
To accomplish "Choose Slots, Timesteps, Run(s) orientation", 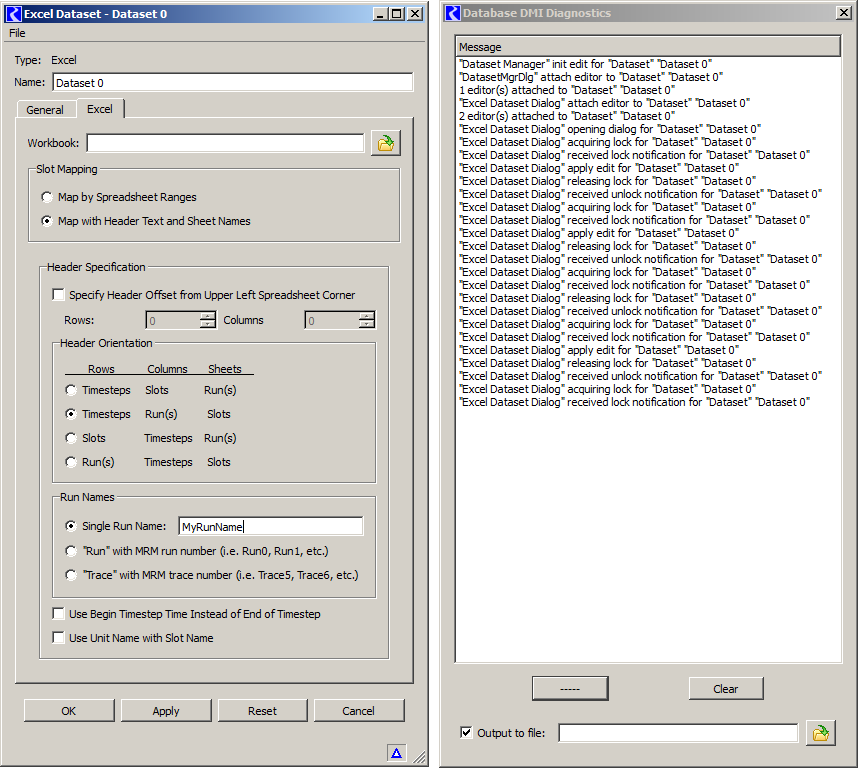I will coord(71,438).
